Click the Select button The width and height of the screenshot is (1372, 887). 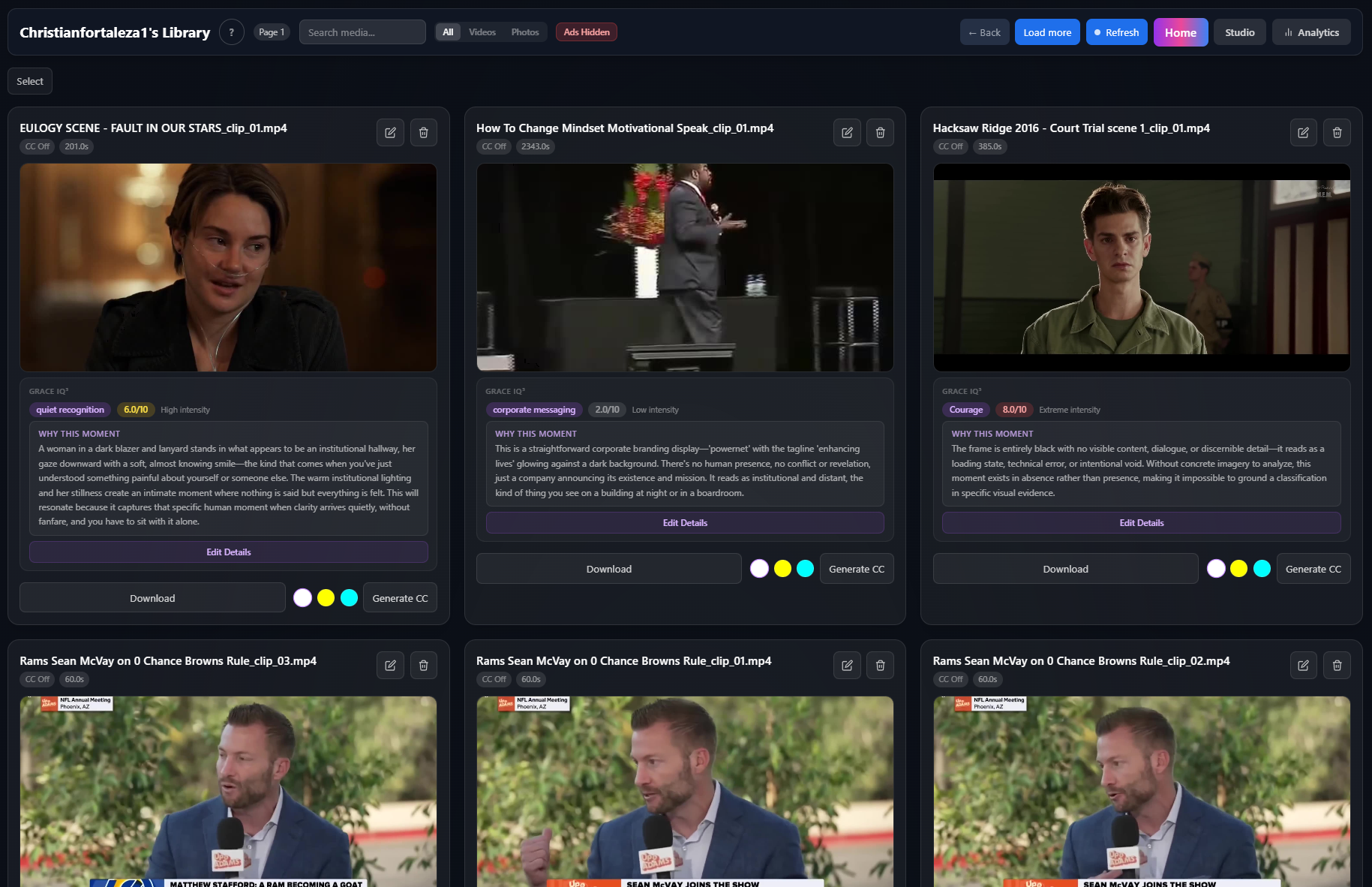[30, 81]
